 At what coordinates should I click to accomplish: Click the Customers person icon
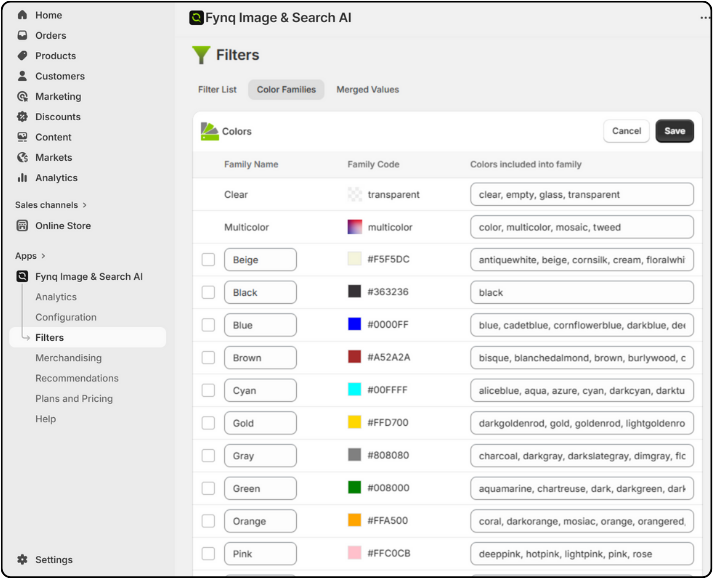coord(22,76)
